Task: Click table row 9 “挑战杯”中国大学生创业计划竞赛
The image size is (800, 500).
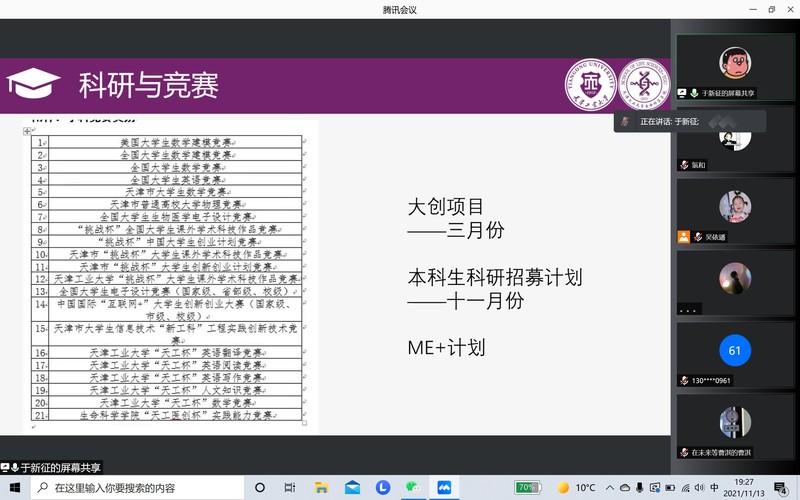Action: (175, 242)
